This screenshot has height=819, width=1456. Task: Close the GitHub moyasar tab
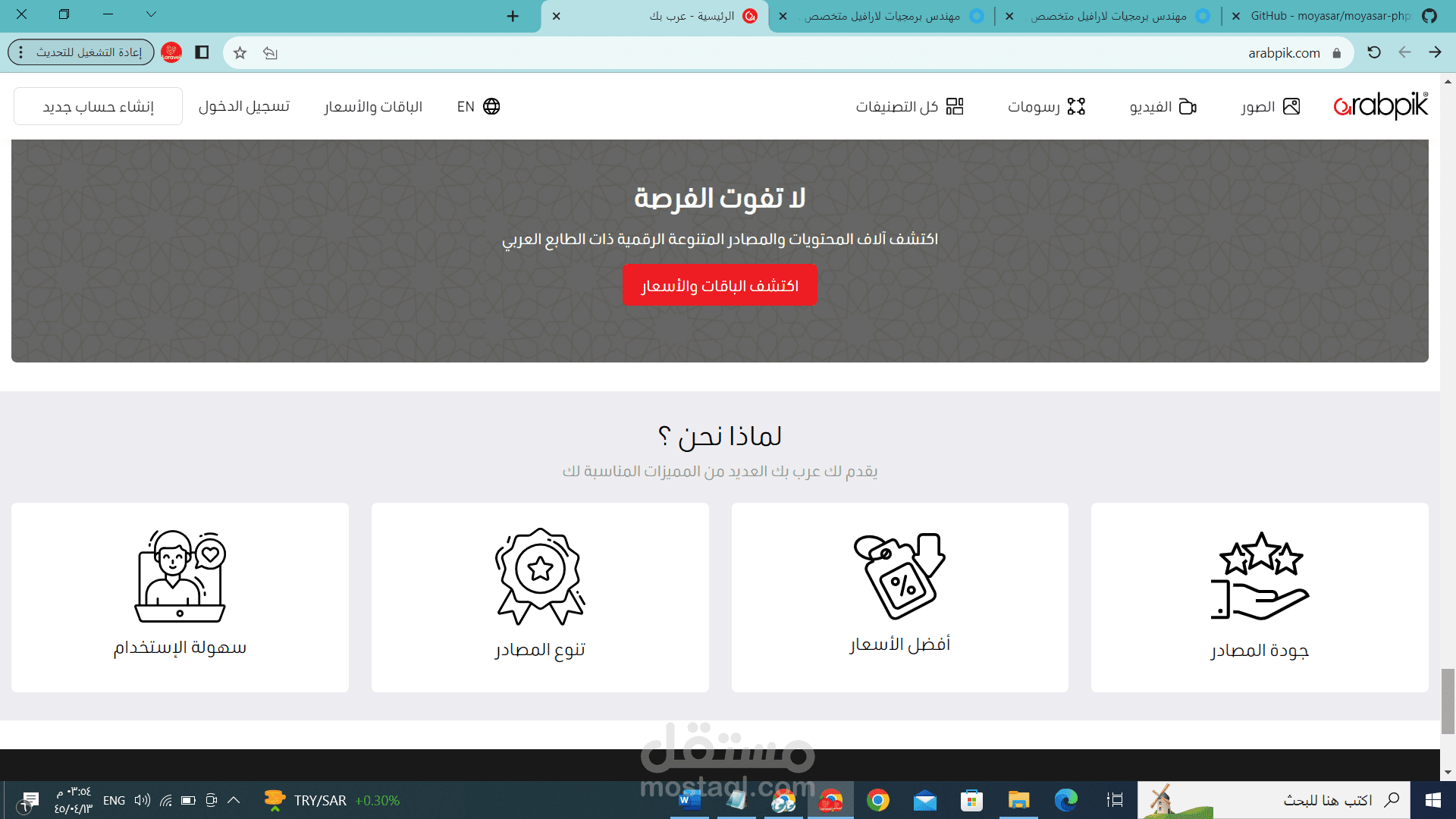tap(1236, 16)
